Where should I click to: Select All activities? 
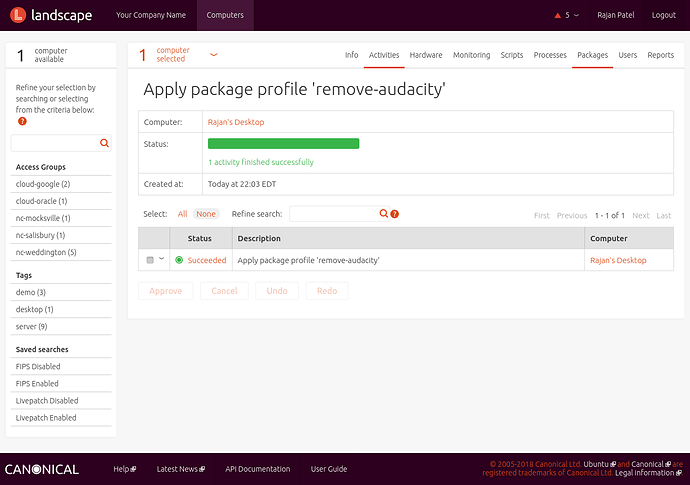182,214
